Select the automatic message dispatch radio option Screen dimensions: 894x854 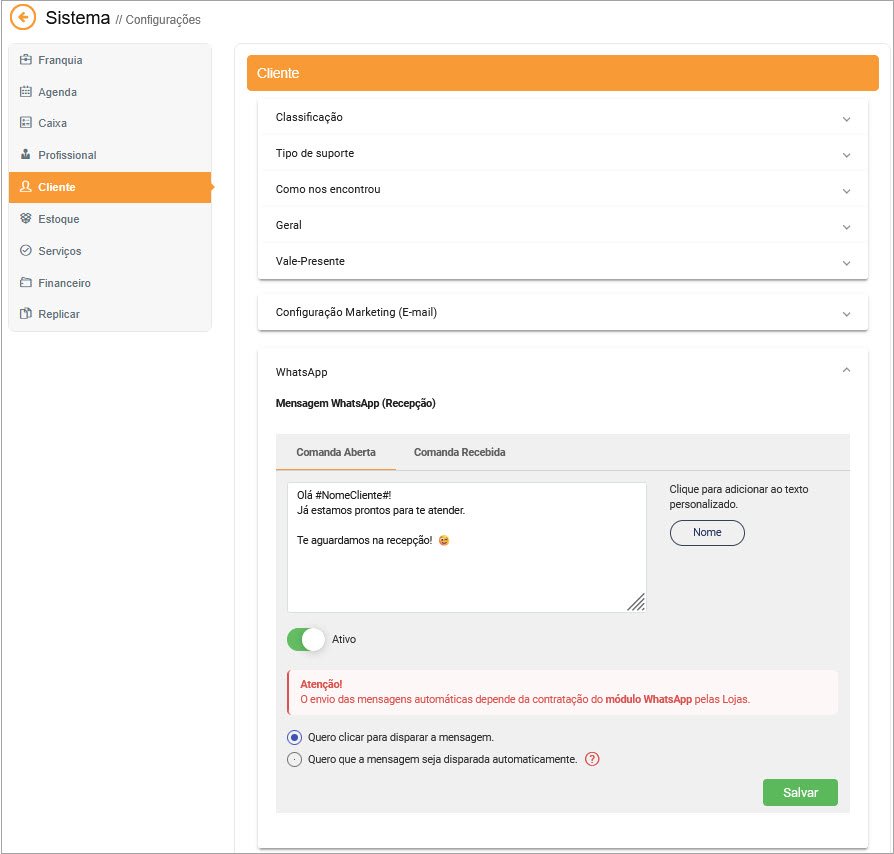(x=294, y=759)
